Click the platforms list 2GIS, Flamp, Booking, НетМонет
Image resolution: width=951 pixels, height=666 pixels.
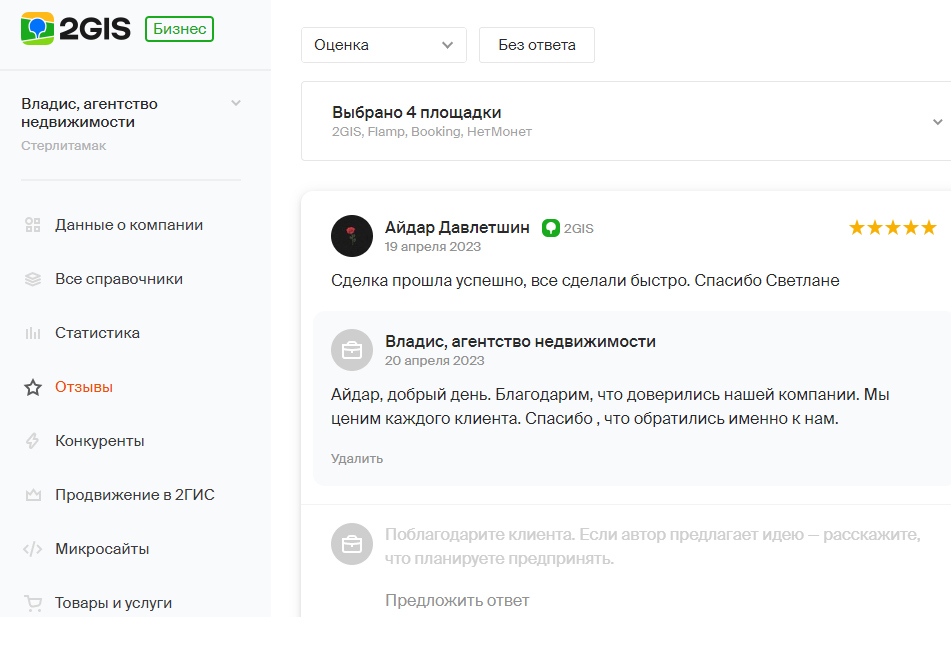(x=432, y=132)
